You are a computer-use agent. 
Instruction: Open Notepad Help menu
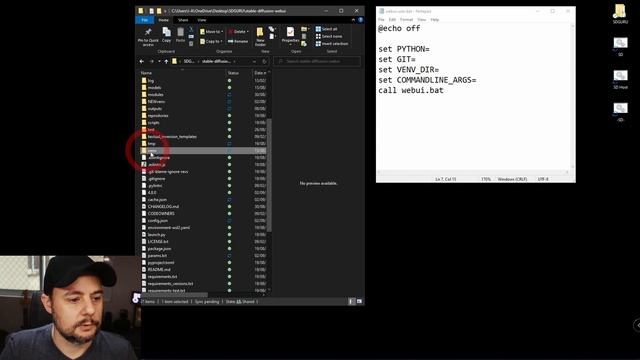tap(435, 19)
